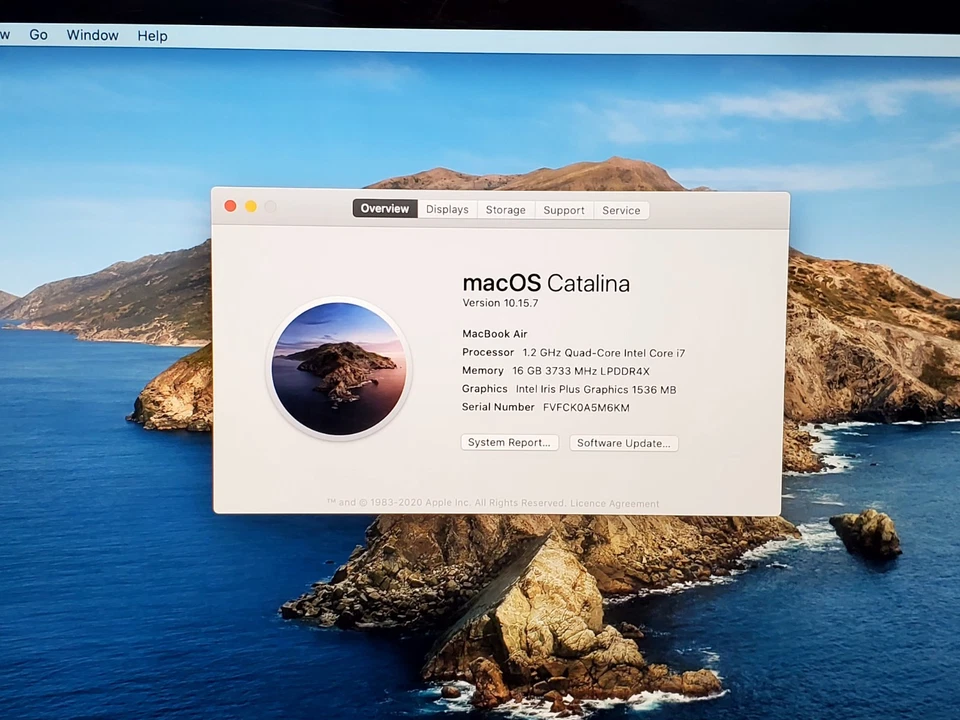Click the macOS Catalina title
The width and height of the screenshot is (960, 720).
546,283
